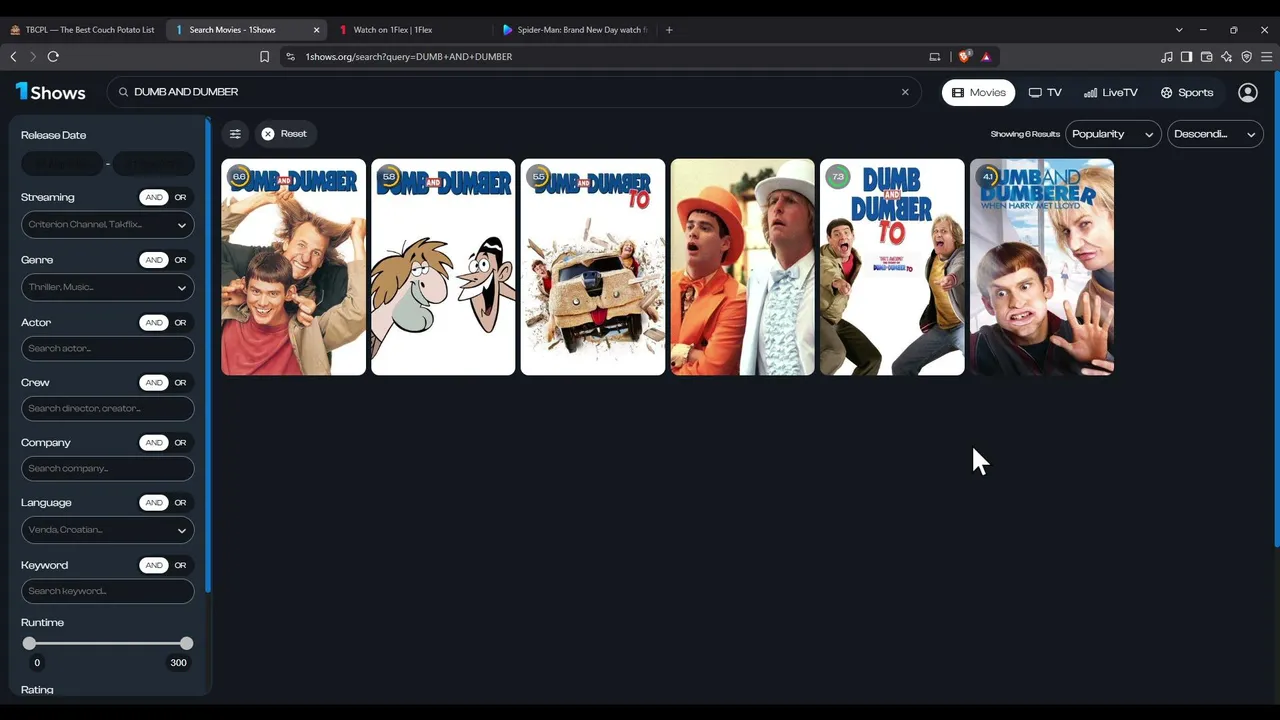
Task: Open the browser hamburger menu
Action: click(1267, 57)
